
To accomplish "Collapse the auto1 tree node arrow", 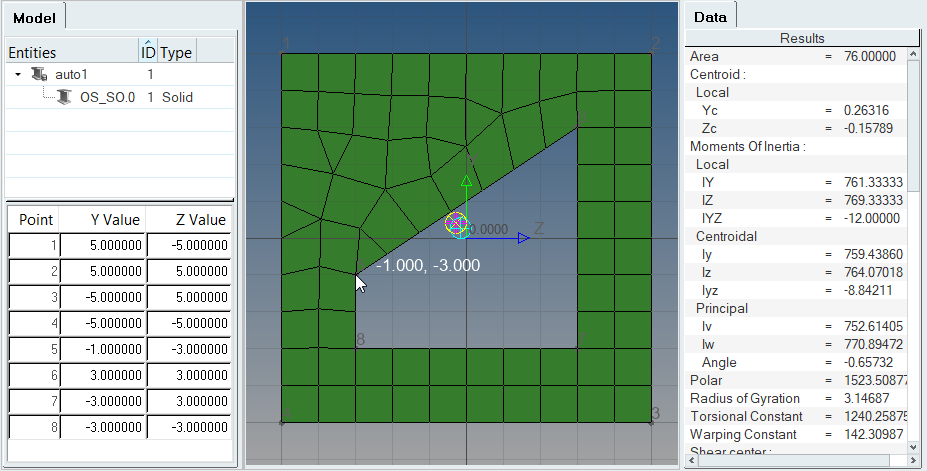I will pyautogui.click(x=18, y=75).
